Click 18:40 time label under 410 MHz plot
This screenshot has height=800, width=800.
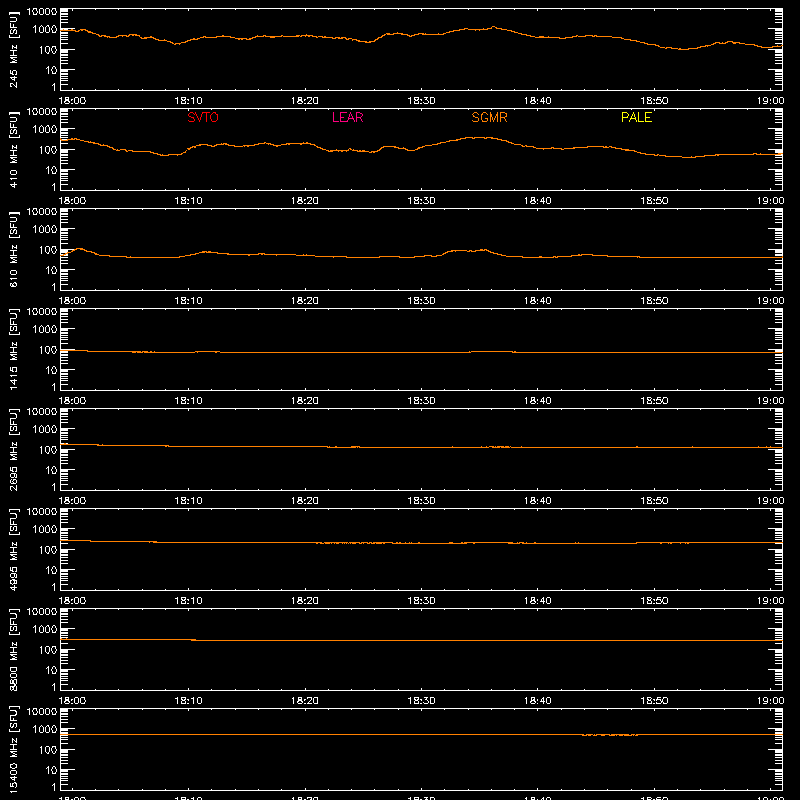pos(538,201)
